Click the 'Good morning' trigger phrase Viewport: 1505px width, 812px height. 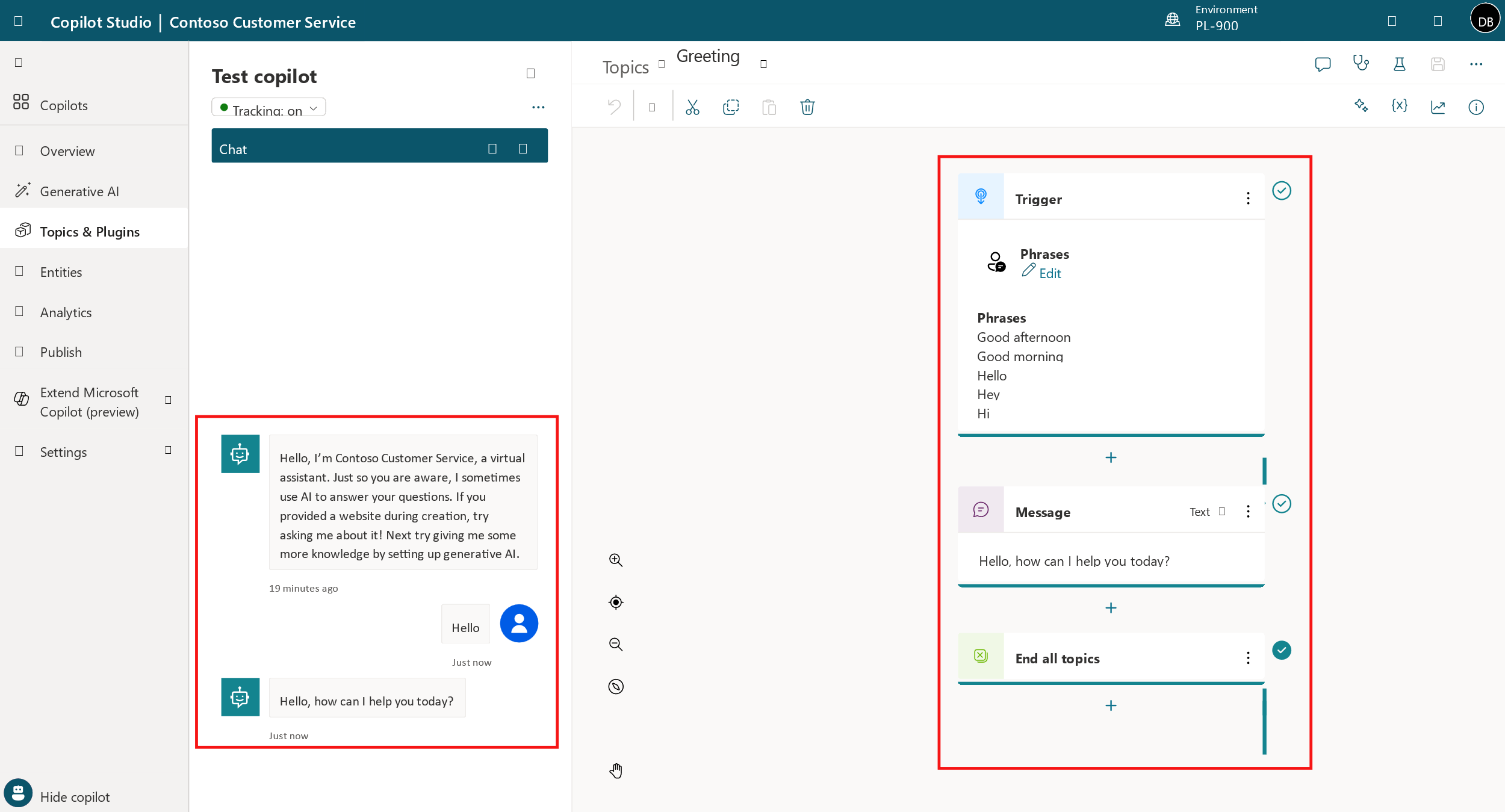coord(1020,356)
